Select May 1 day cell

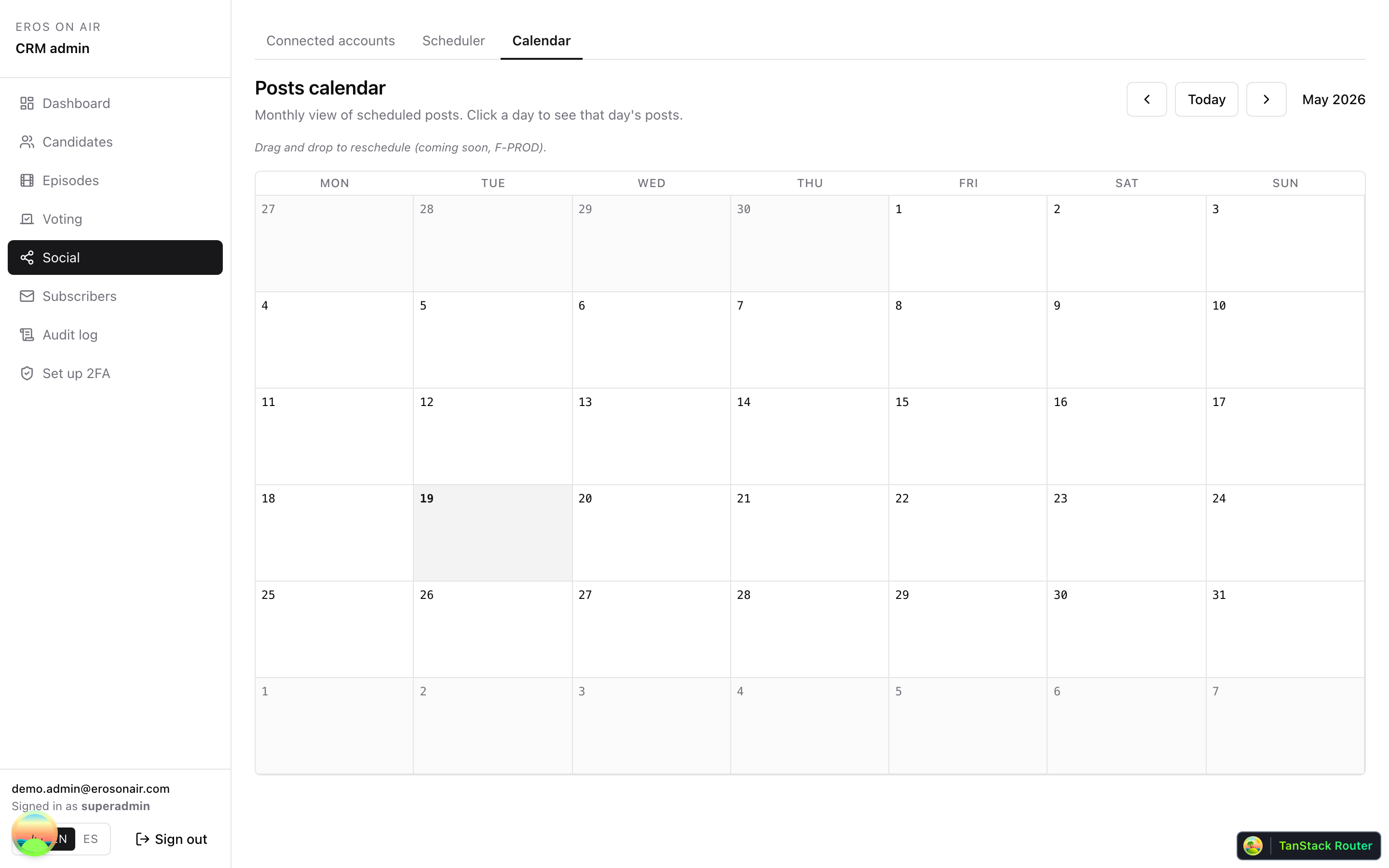(967, 244)
